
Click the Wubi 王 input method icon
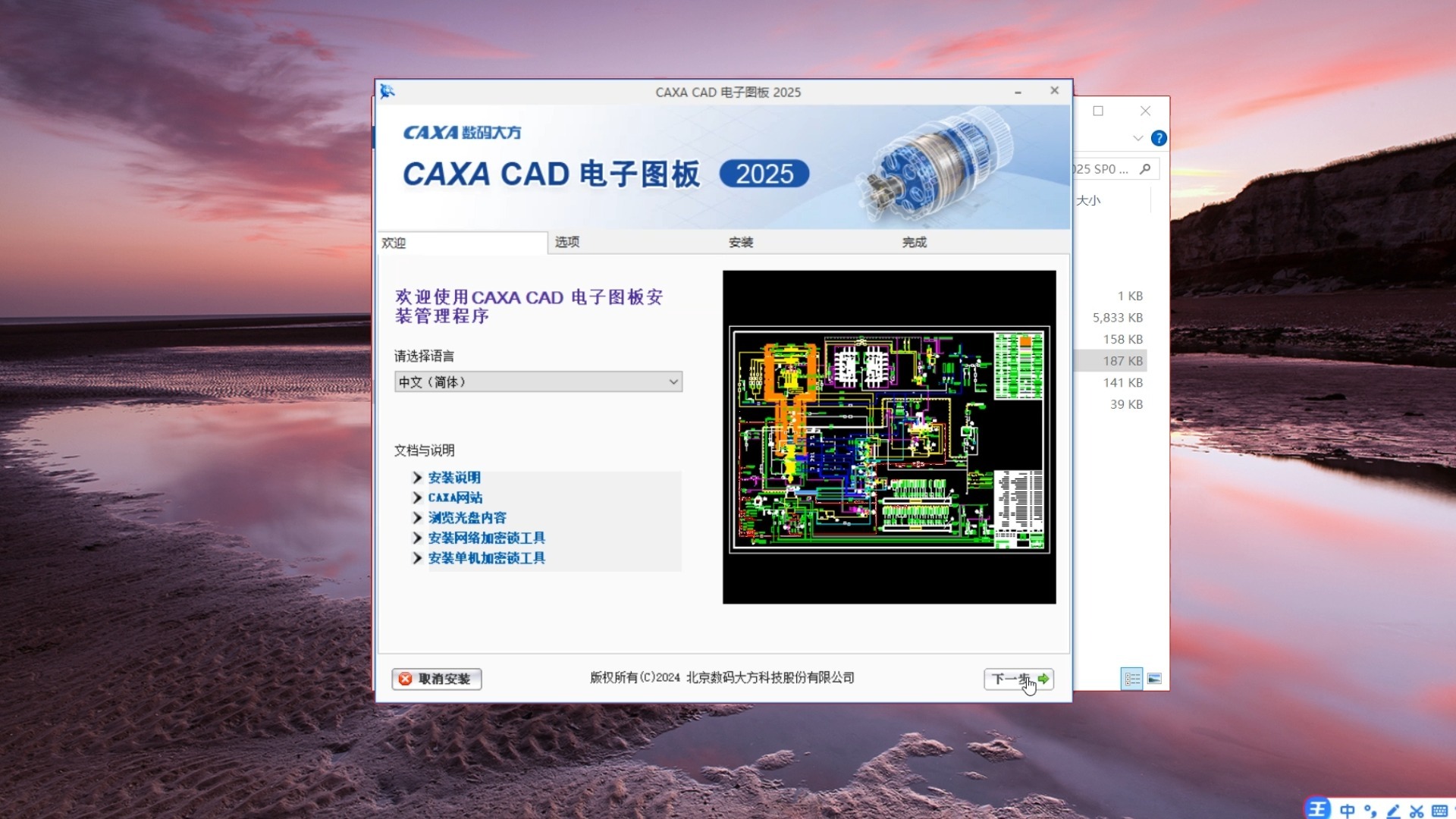pyautogui.click(x=1318, y=809)
